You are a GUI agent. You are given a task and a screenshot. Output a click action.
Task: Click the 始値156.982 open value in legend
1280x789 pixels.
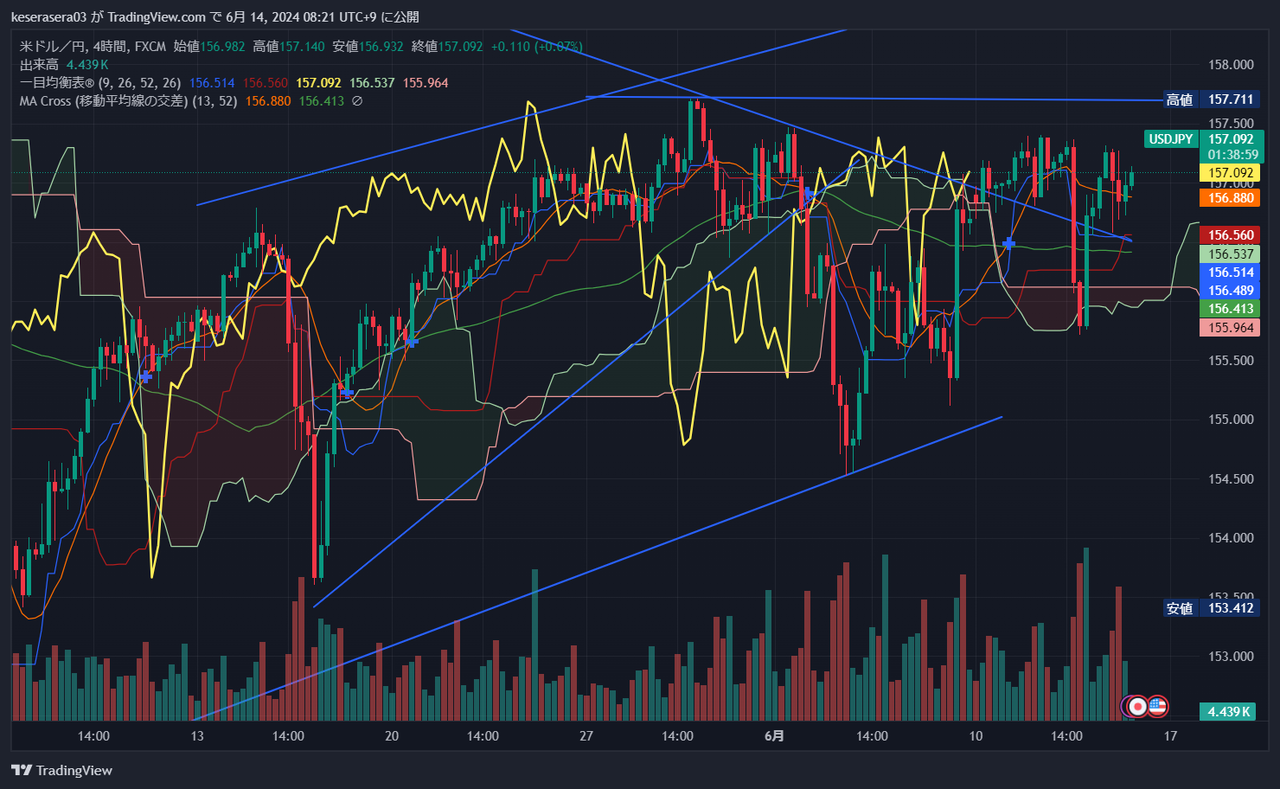pyautogui.click(x=209, y=47)
